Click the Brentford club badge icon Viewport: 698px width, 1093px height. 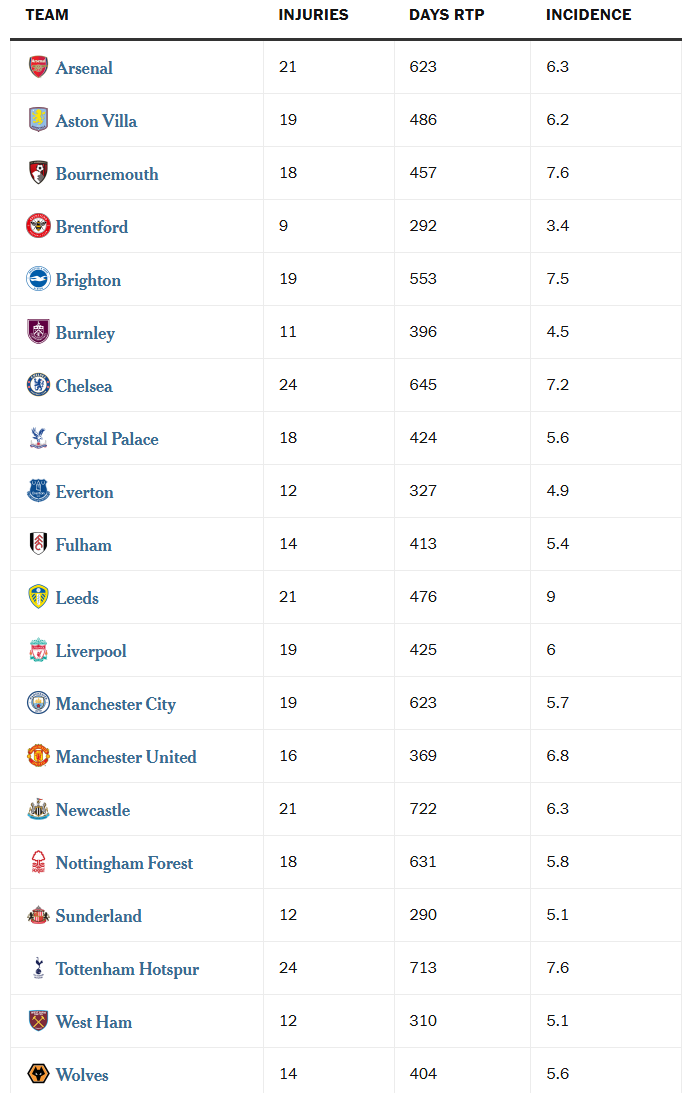point(38,226)
